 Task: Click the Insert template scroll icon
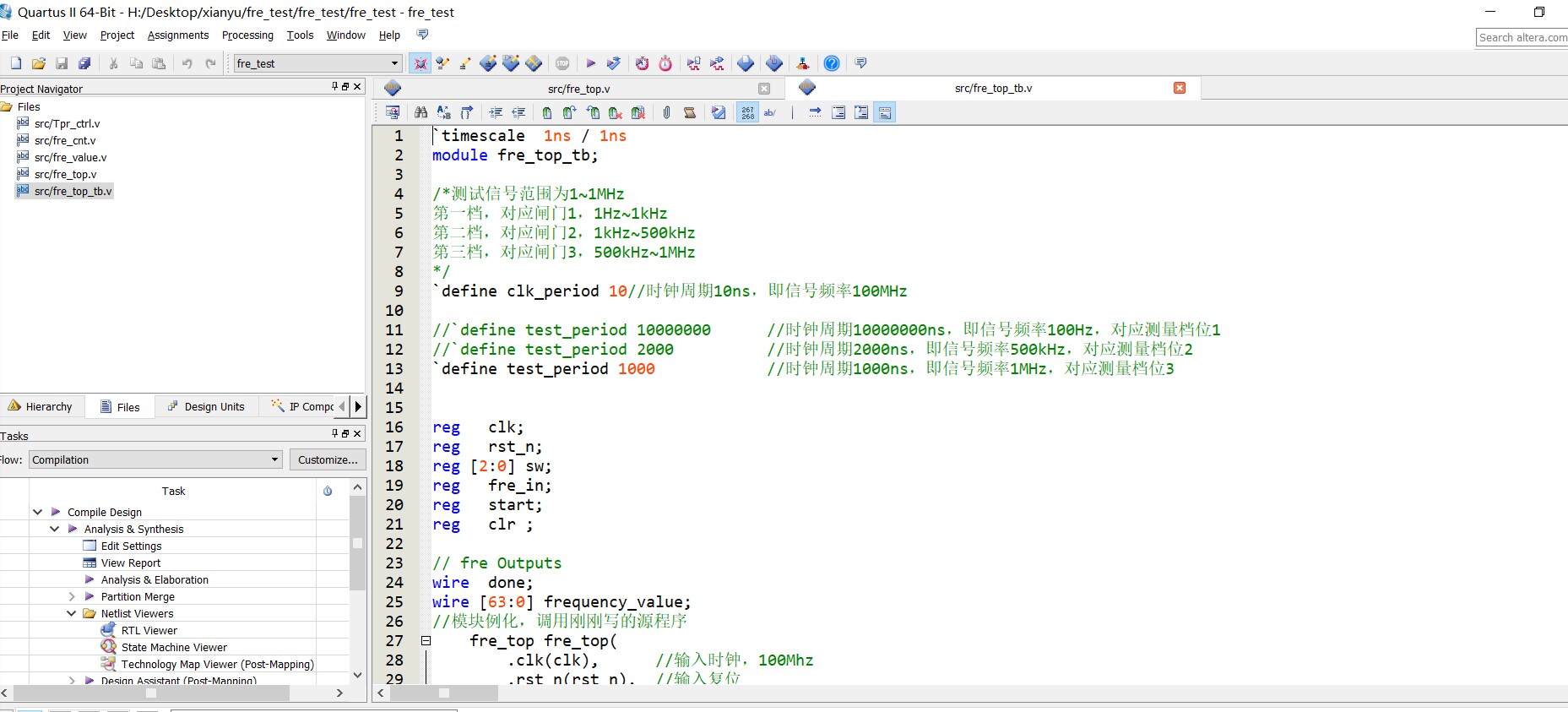coord(690,112)
